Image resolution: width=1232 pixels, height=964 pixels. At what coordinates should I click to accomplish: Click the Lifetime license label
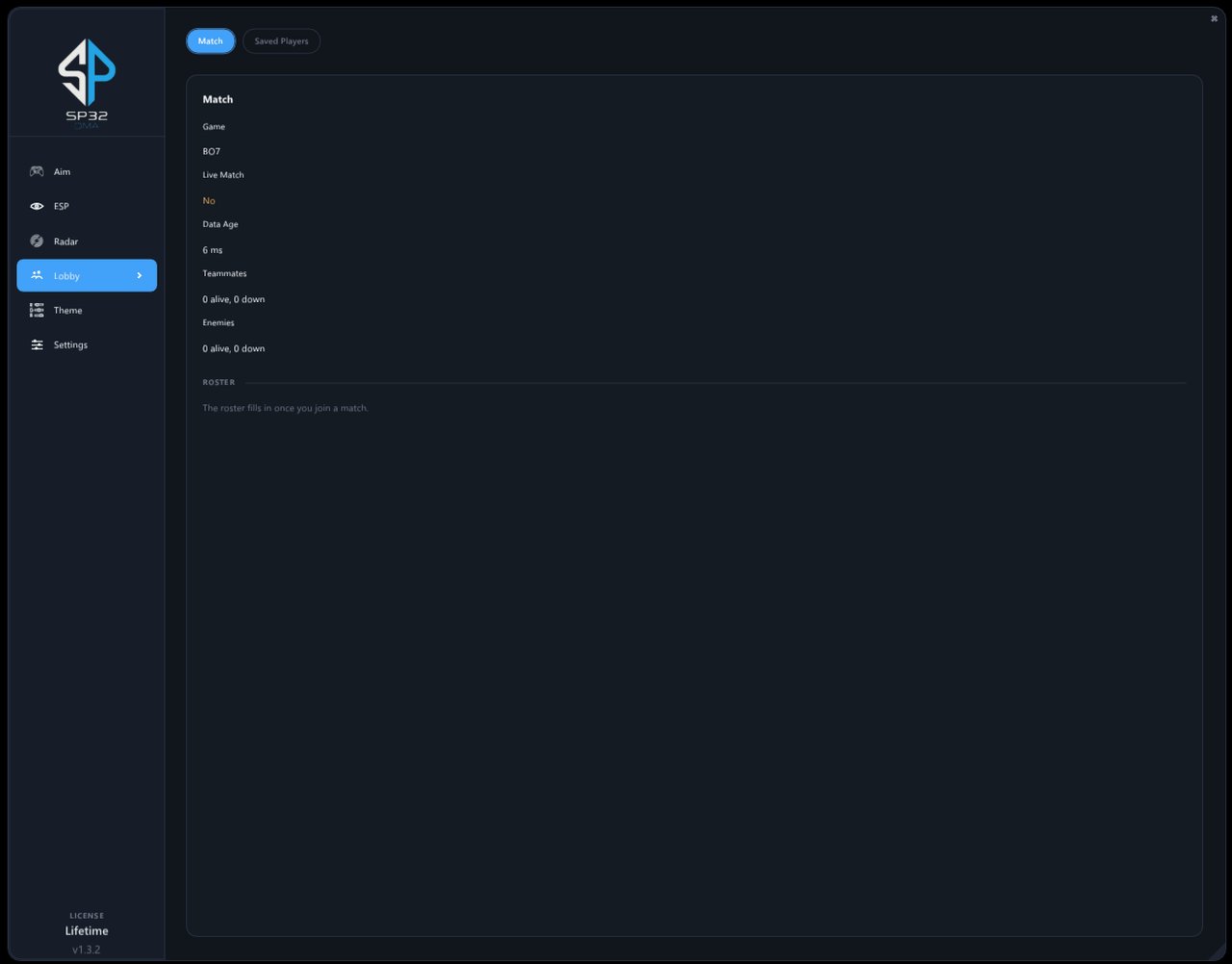(87, 930)
